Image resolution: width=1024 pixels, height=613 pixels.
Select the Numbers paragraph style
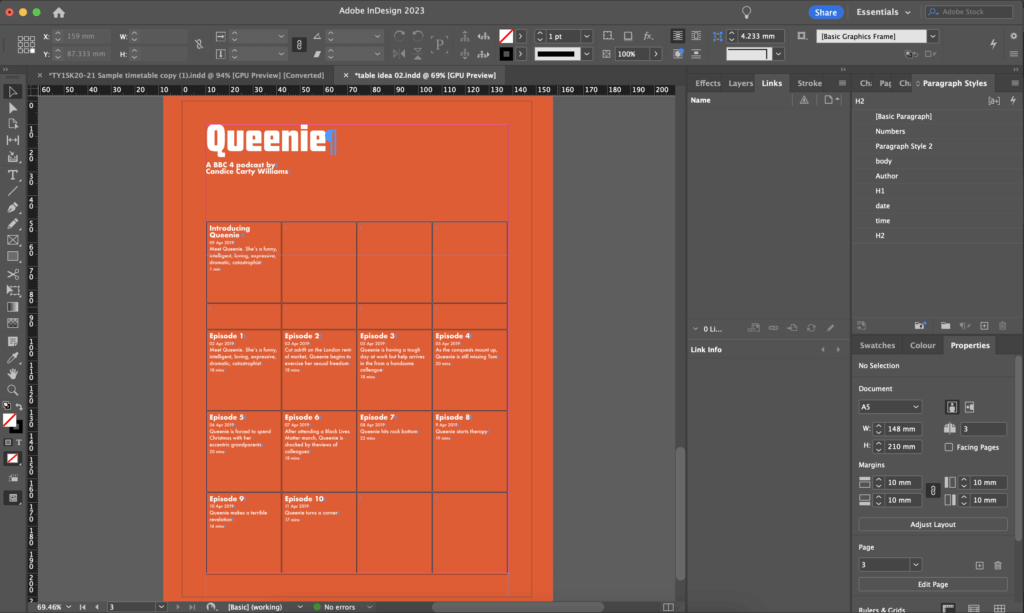coord(890,131)
